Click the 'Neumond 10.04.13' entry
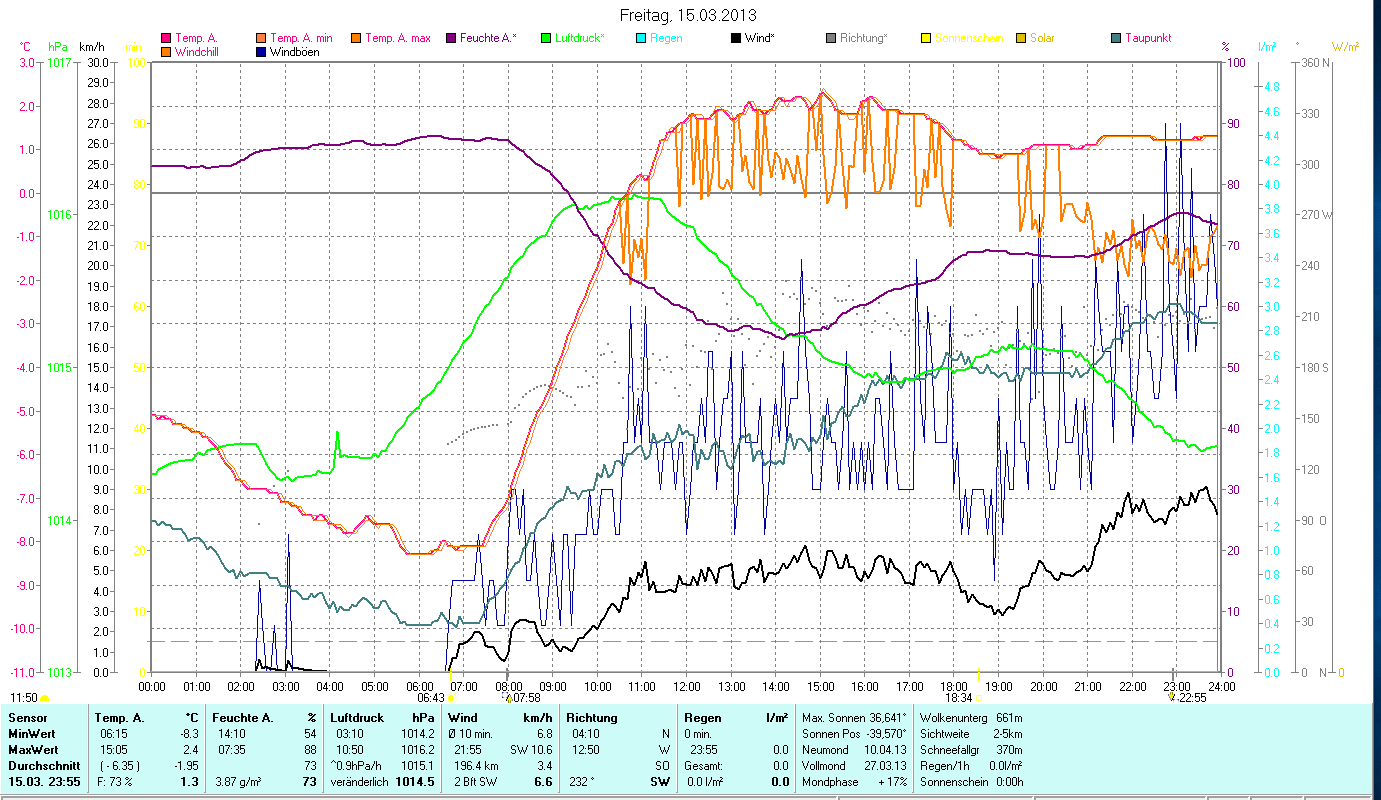The width and height of the screenshot is (1381, 800). (x=855, y=749)
